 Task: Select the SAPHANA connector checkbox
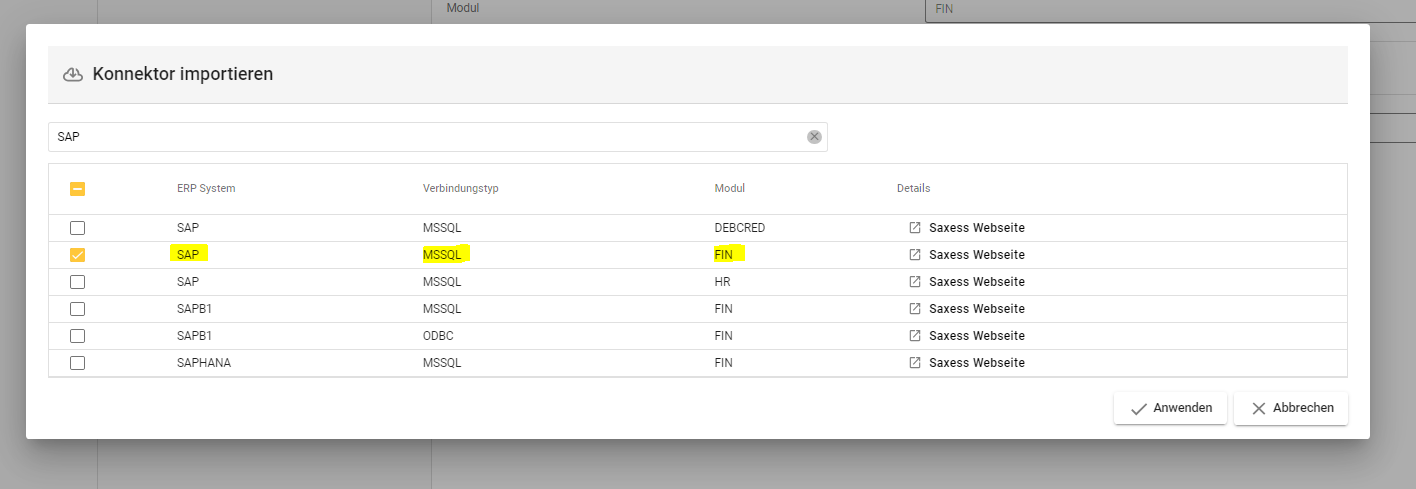pyautogui.click(x=77, y=363)
